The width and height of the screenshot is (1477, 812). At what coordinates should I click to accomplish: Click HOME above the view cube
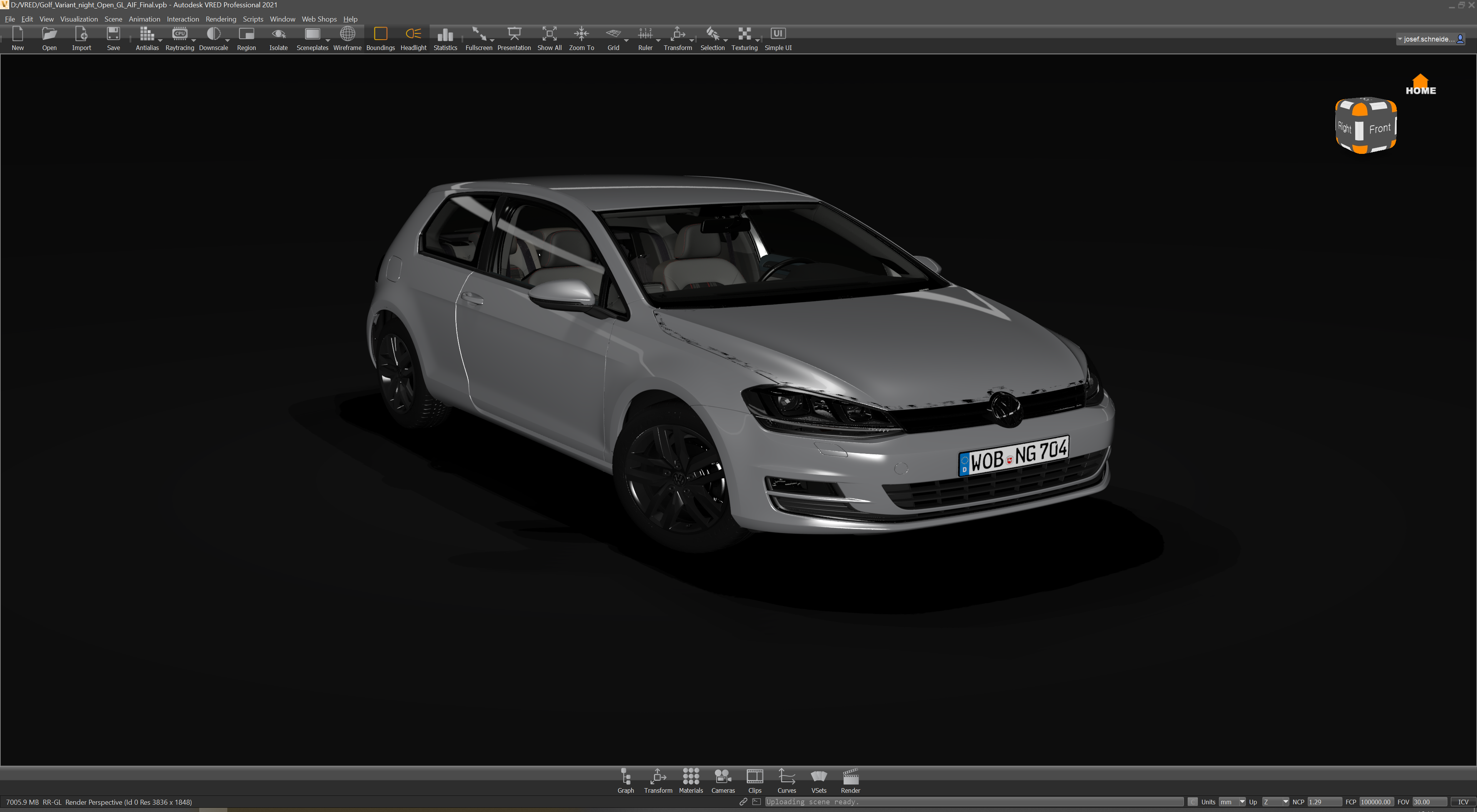(1420, 84)
